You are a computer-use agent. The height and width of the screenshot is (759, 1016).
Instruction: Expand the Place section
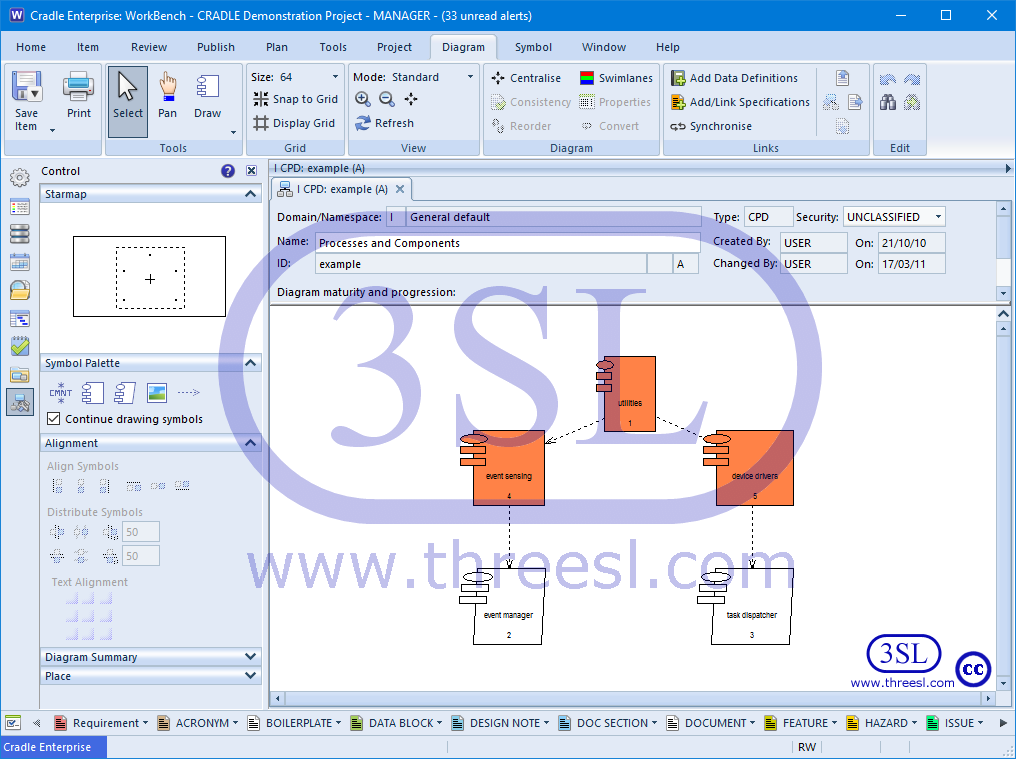tap(250, 675)
